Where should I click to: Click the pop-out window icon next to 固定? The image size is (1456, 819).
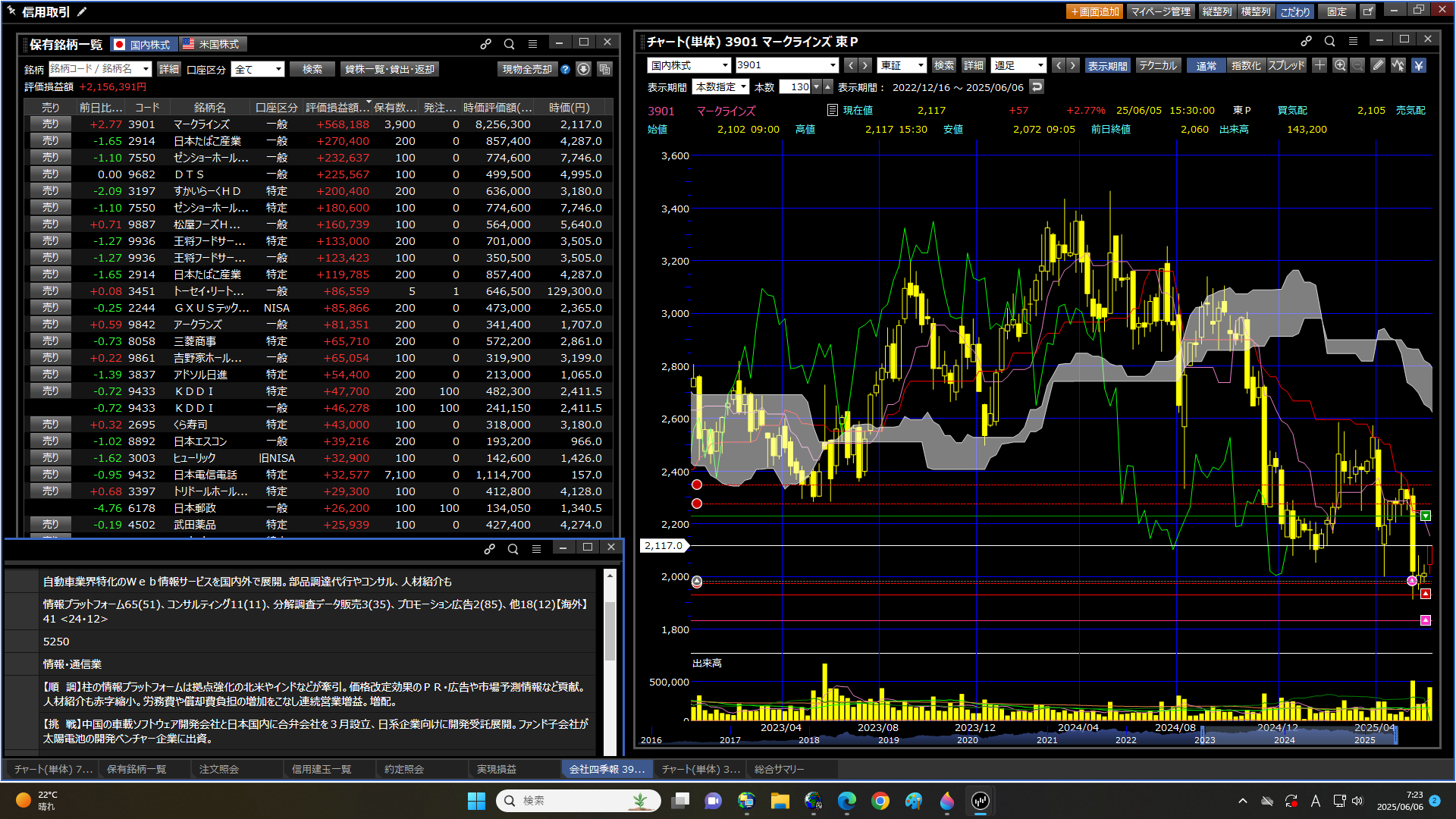click(1367, 11)
